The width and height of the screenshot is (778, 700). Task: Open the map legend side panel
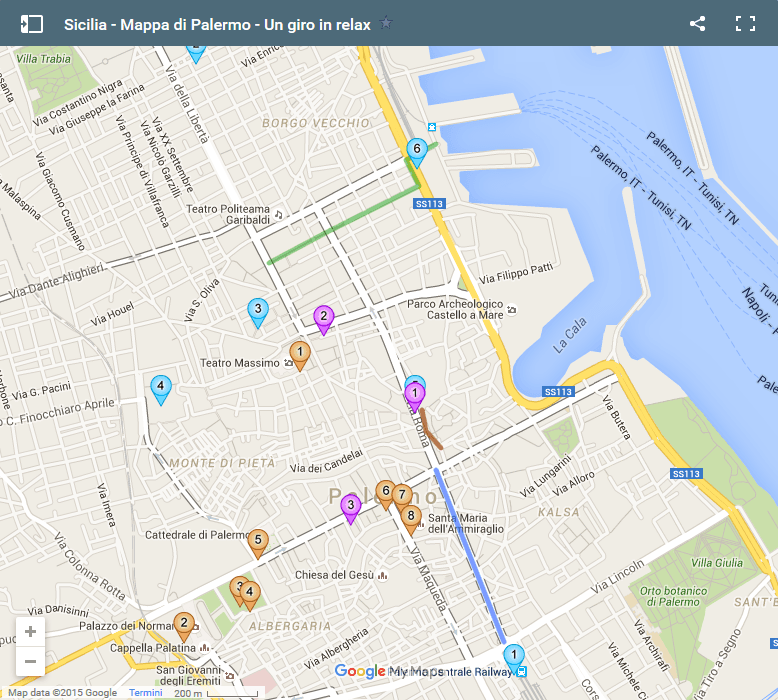[32, 24]
